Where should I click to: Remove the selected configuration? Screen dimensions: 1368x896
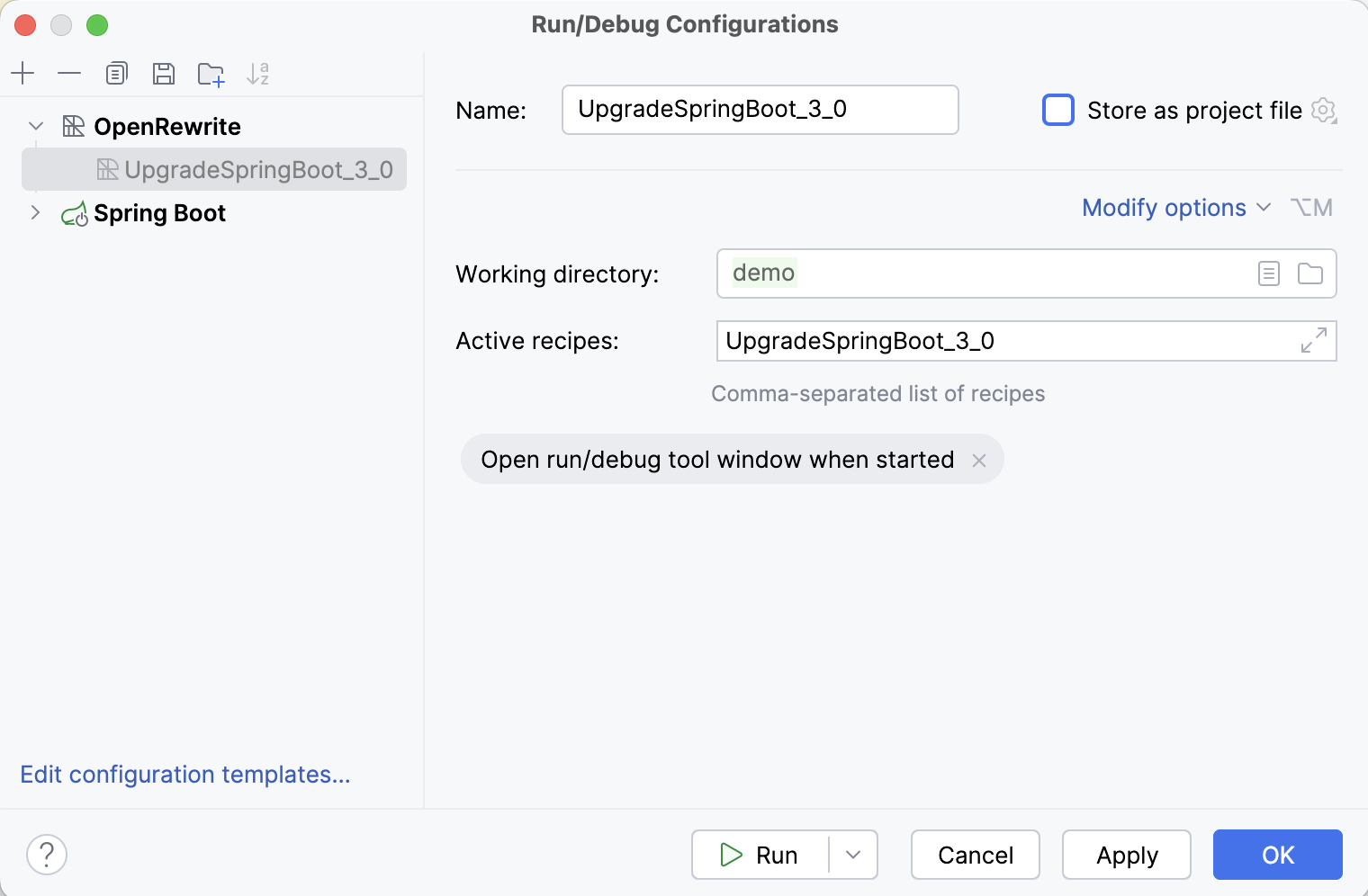click(x=69, y=73)
